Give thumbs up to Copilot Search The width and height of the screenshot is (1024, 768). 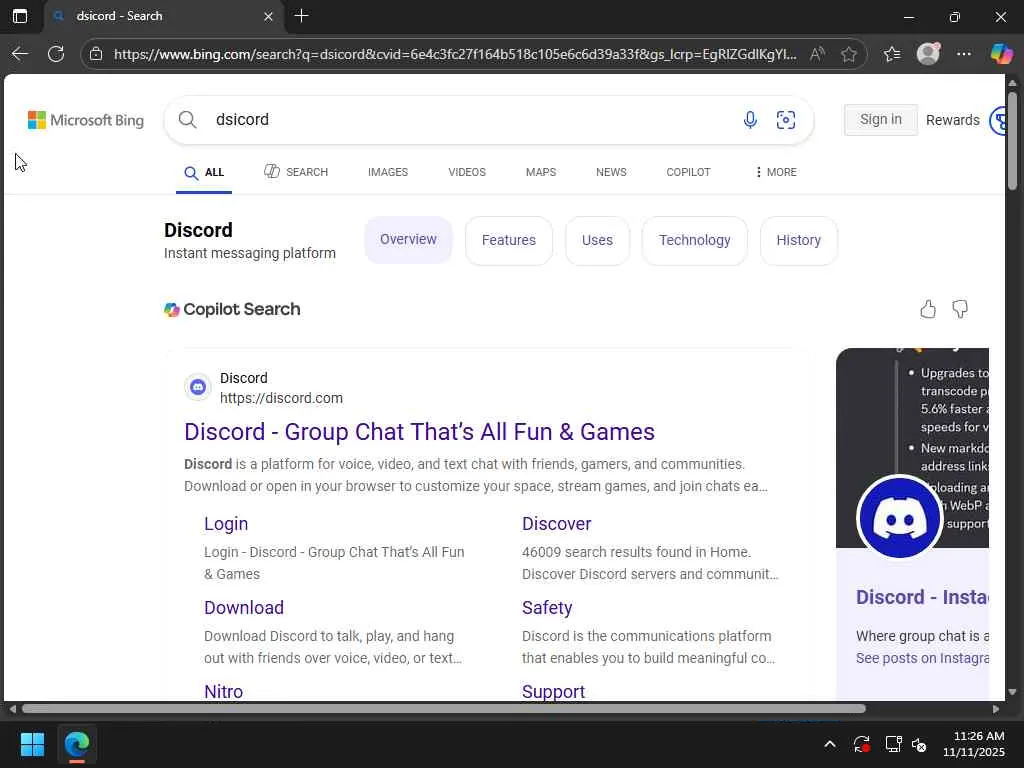tap(928, 309)
